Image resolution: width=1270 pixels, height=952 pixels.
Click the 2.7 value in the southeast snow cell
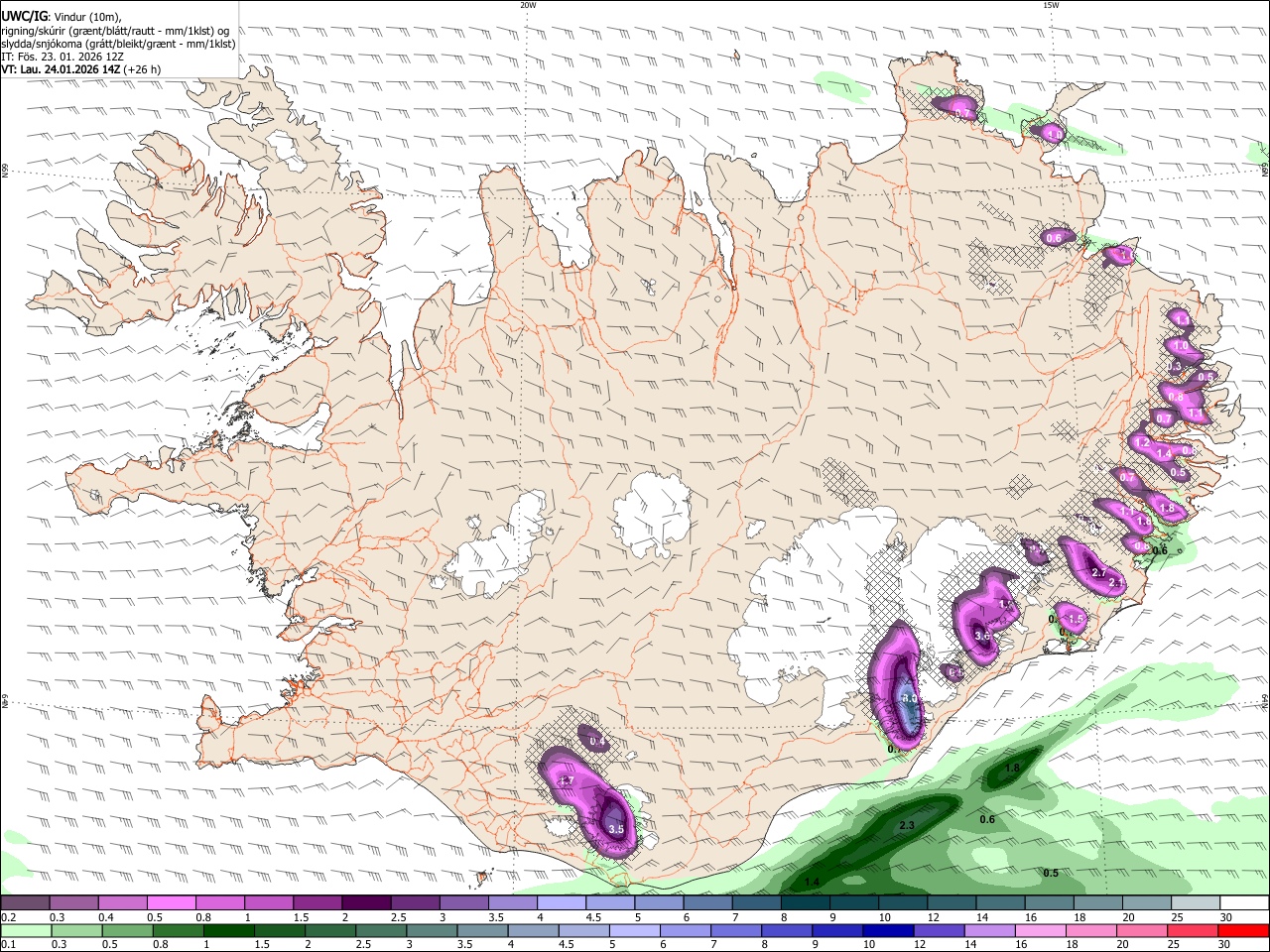[x=1098, y=573]
